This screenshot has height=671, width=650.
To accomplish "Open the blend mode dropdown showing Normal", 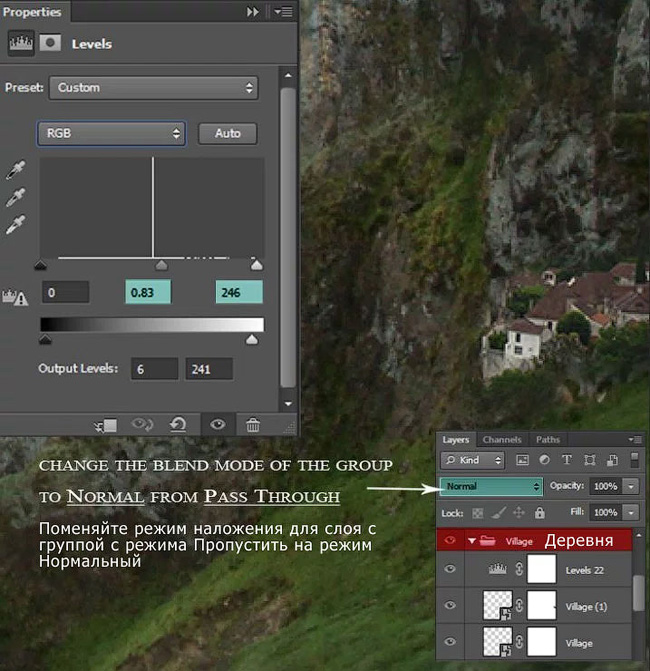I will [x=491, y=487].
